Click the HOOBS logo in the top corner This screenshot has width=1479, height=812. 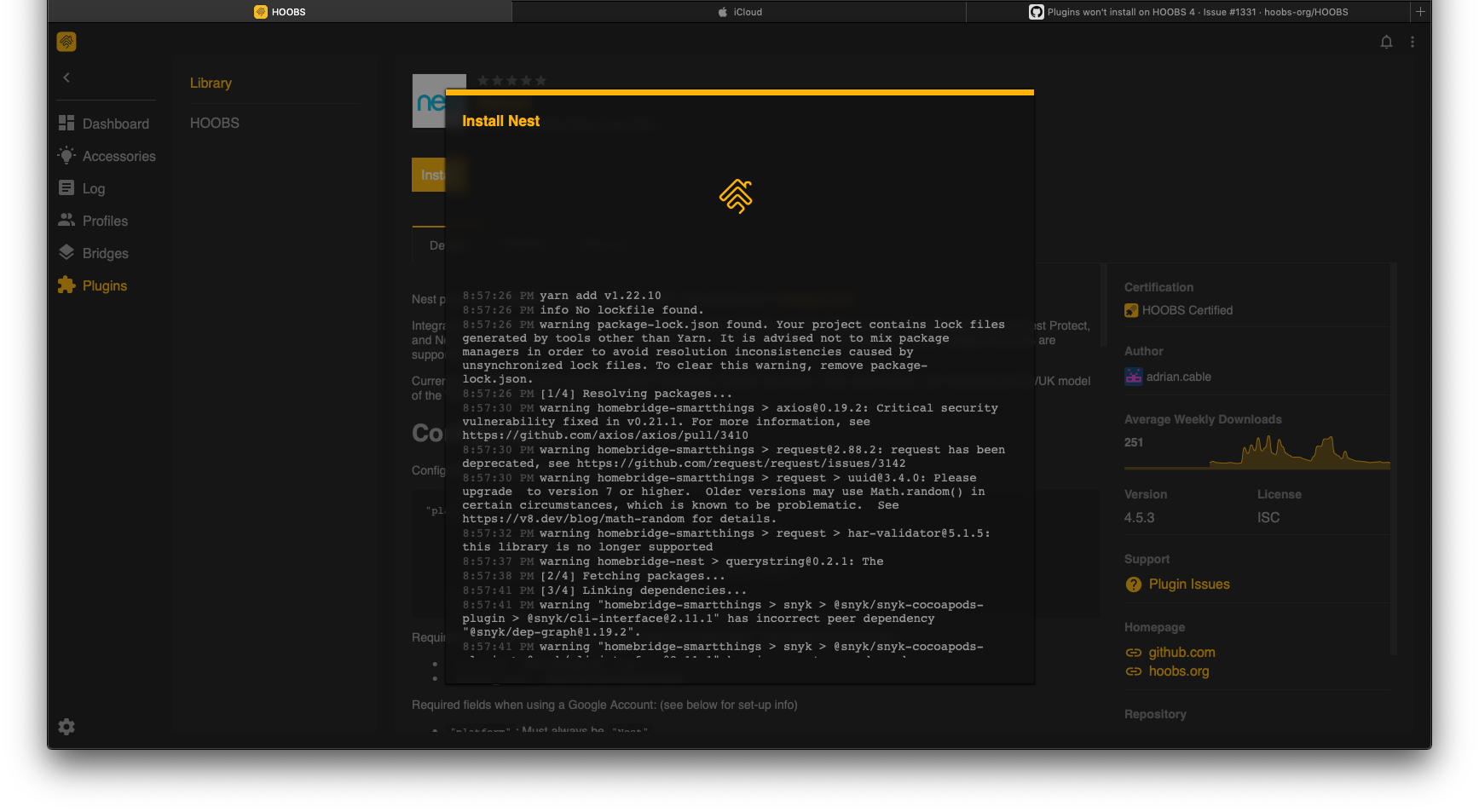[x=66, y=41]
